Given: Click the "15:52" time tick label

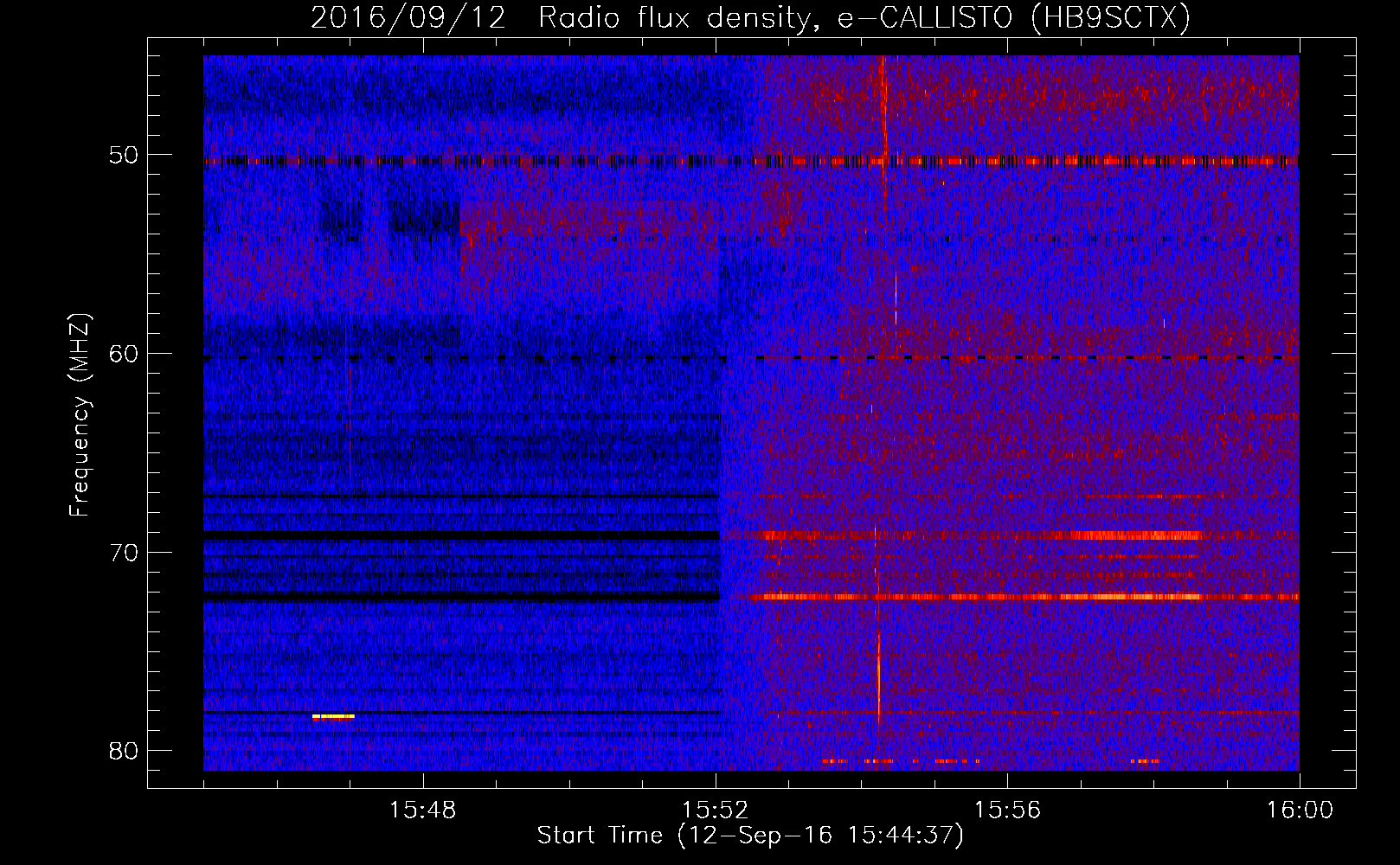Looking at the screenshot, I should [715, 811].
